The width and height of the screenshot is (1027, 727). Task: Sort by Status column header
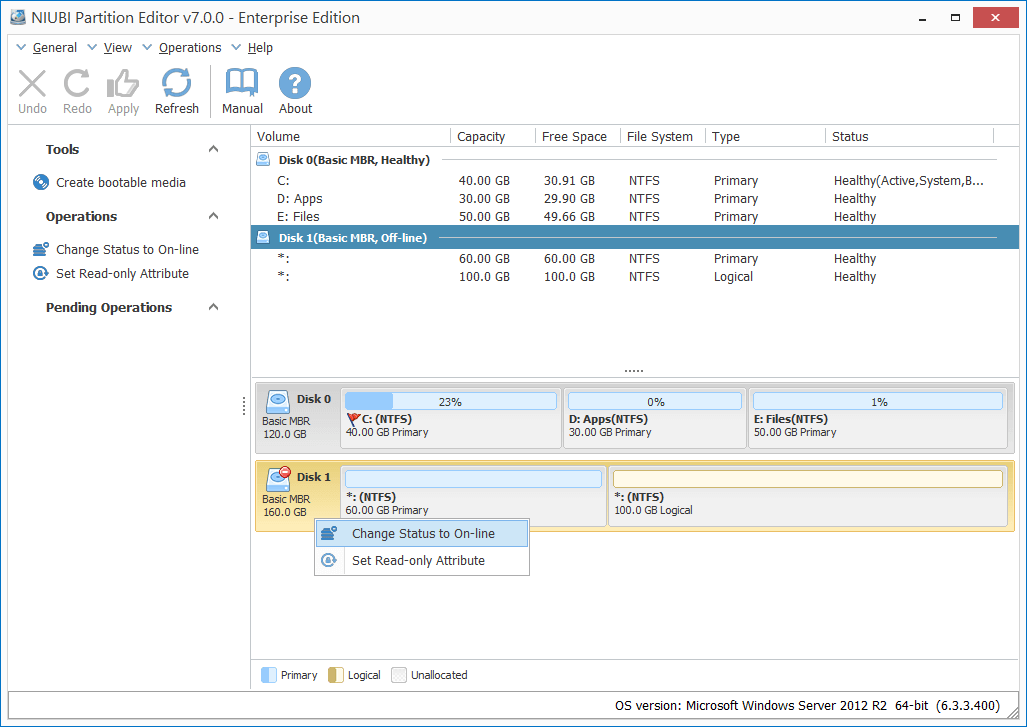tap(910, 136)
